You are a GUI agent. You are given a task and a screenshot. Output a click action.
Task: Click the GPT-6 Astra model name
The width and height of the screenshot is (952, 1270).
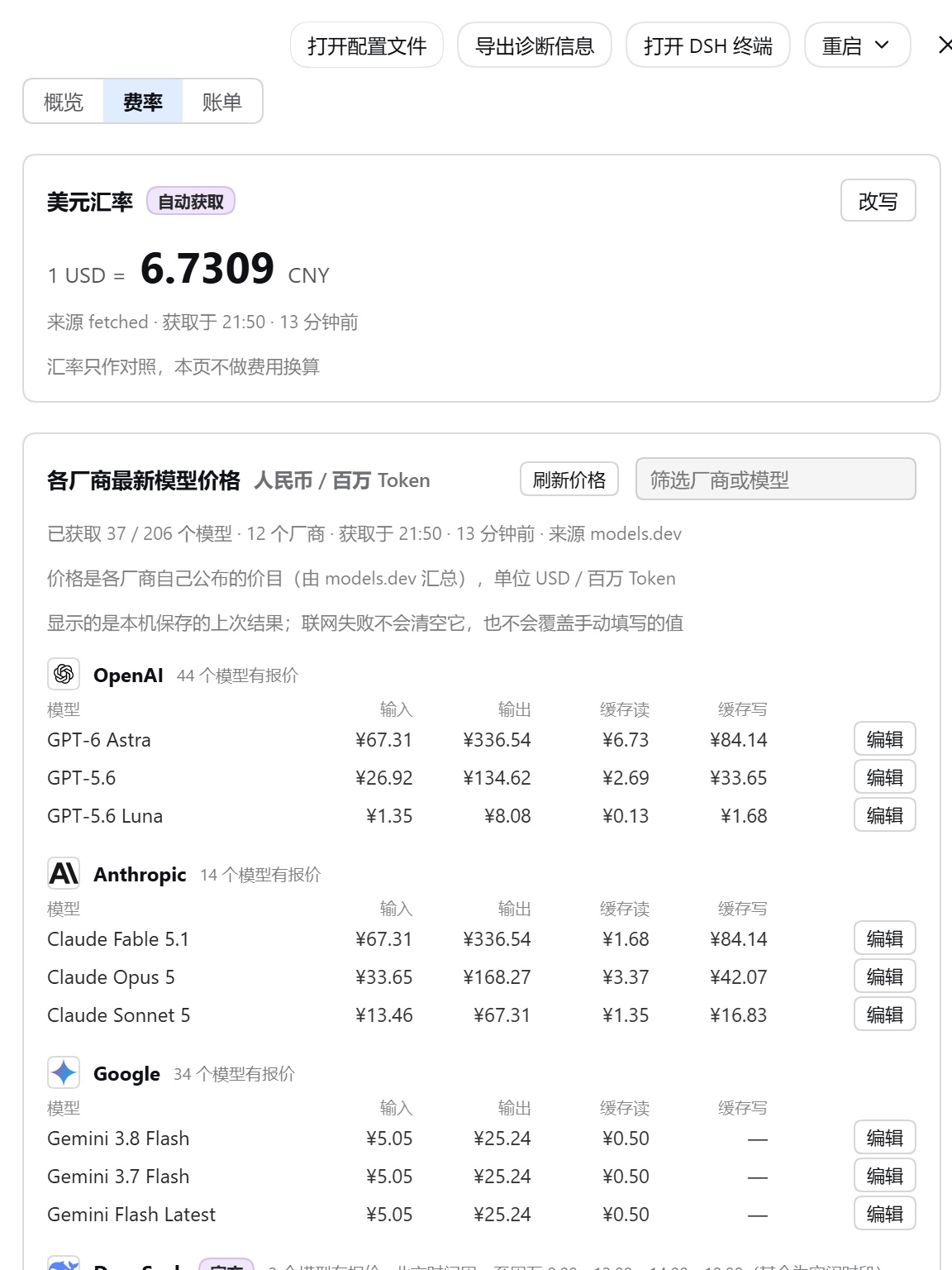[x=99, y=740]
